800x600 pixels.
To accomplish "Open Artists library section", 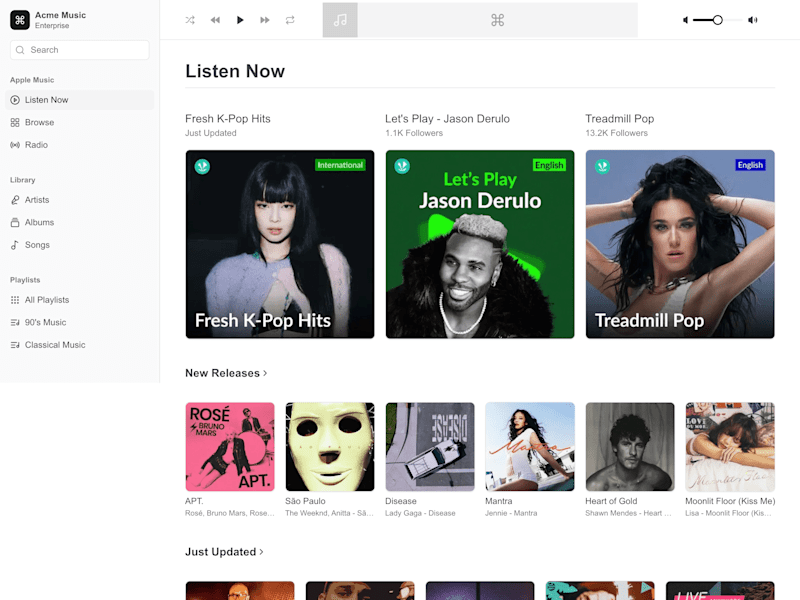I will pos(80,200).
